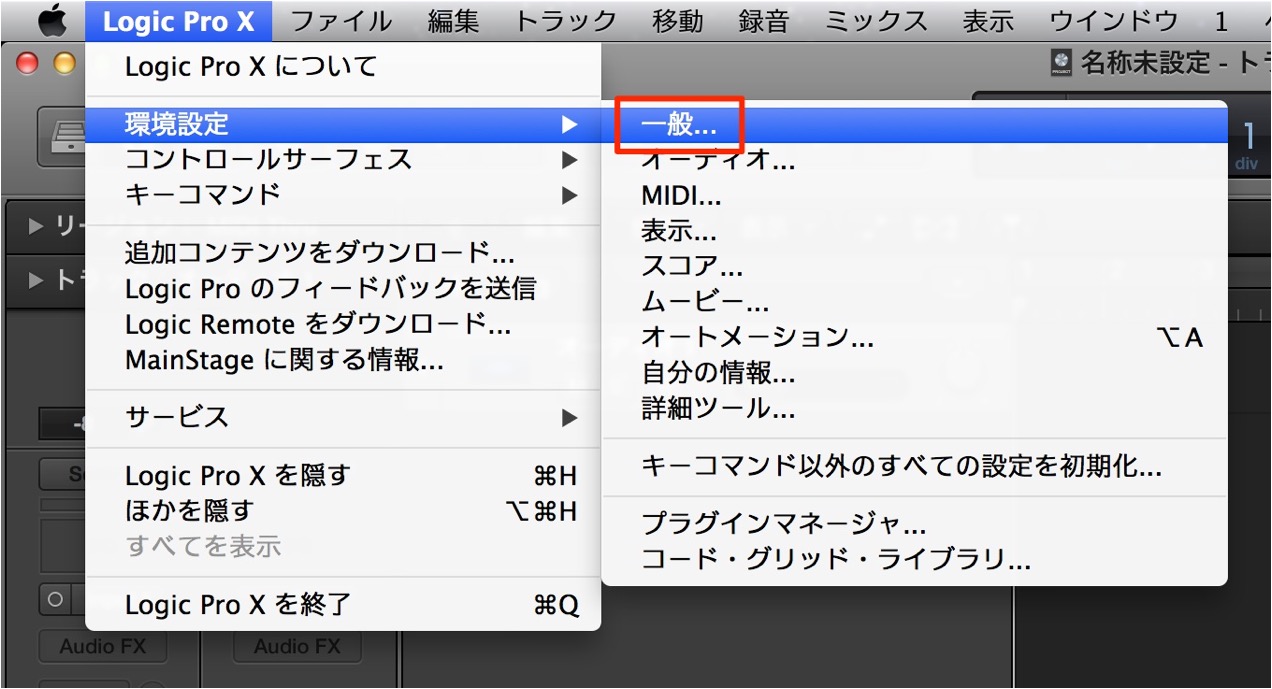Expand the 環境設定 submenu
This screenshot has width=1272, height=689.
pyautogui.click(x=343, y=124)
